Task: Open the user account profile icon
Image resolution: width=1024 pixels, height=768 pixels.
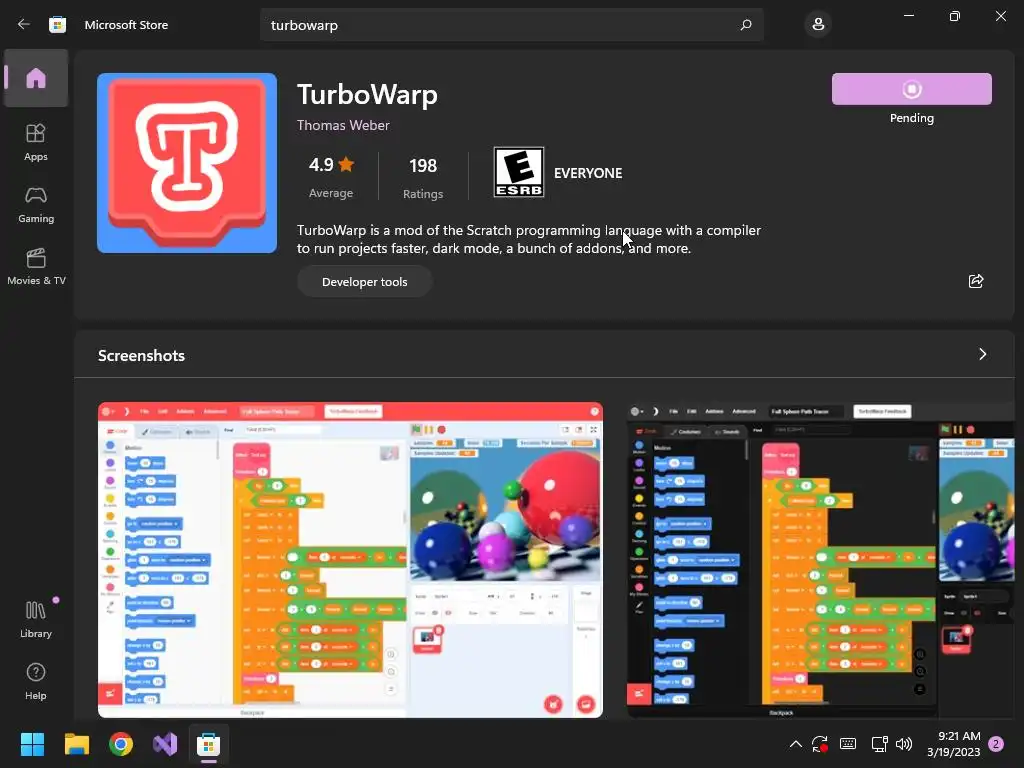Action: tap(818, 25)
